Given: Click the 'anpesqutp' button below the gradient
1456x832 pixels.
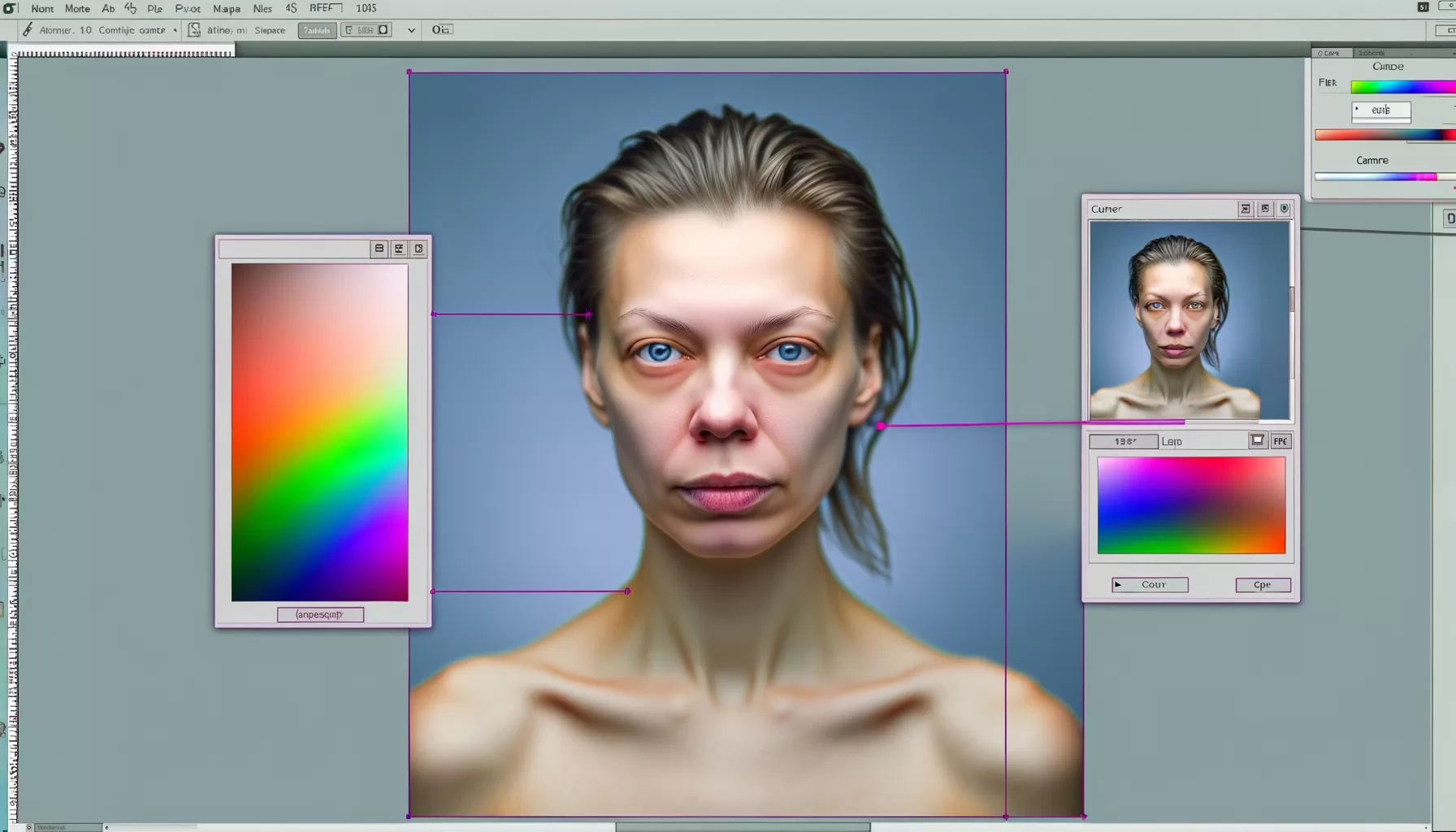Looking at the screenshot, I should tap(320, 614).
